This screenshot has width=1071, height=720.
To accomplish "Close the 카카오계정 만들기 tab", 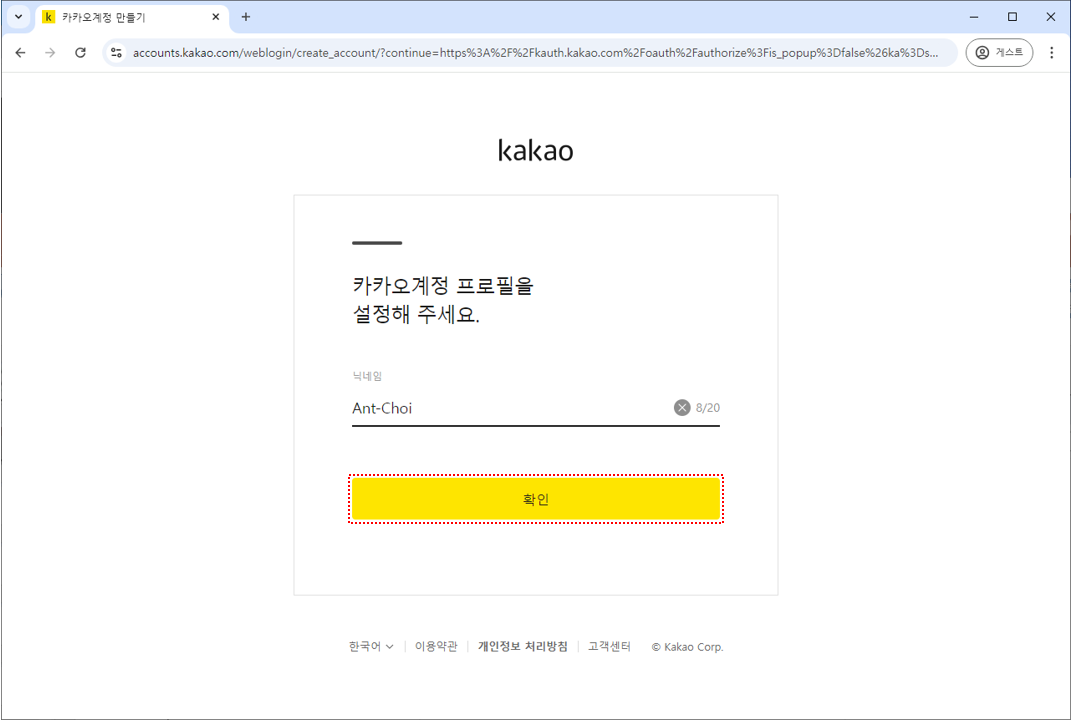I will [x=216, y=17].
